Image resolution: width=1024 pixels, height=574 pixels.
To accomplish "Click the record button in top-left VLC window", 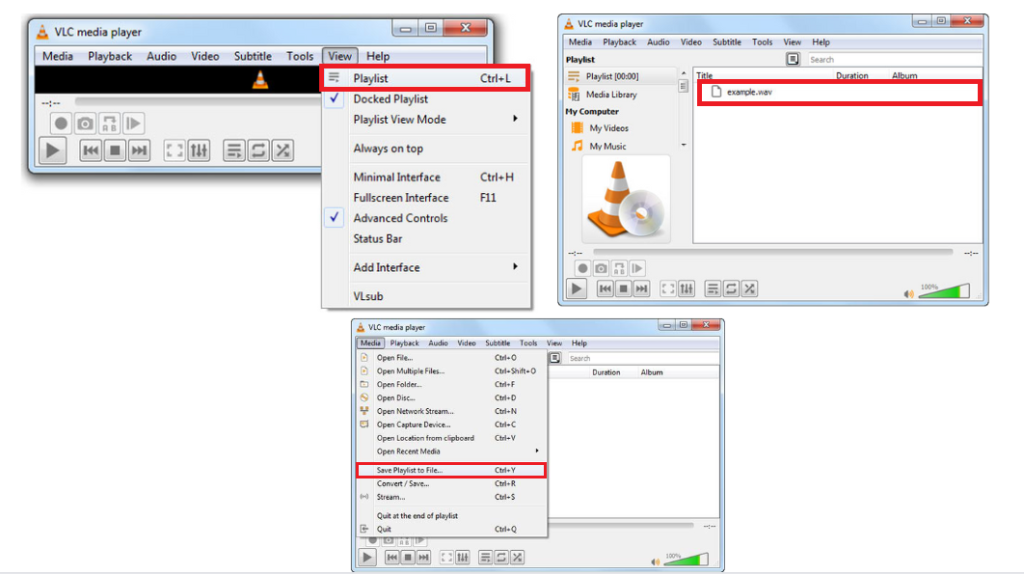I will click(61, 123).
